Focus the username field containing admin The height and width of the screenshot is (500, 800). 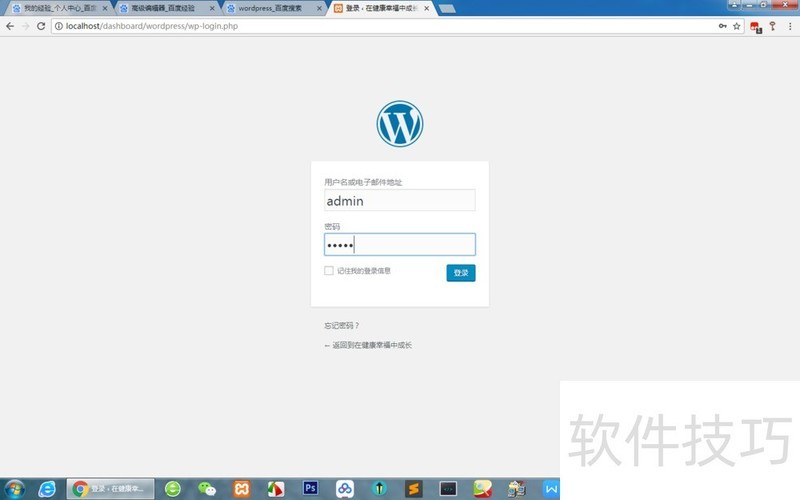click(x=399, y=201)
